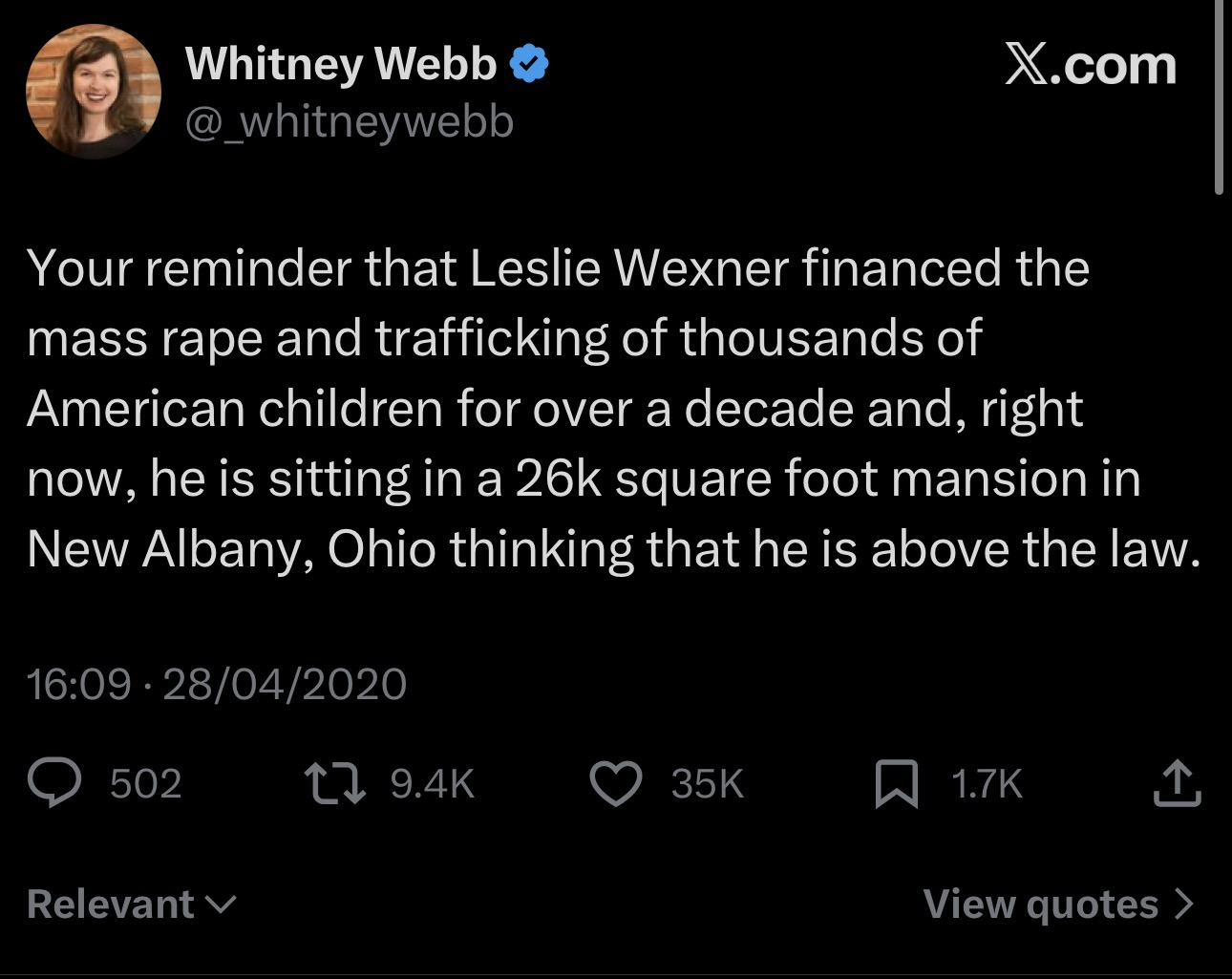Click the blue verified badge
The width and height of the screenshot is (1232, 979).
[528, 64]
